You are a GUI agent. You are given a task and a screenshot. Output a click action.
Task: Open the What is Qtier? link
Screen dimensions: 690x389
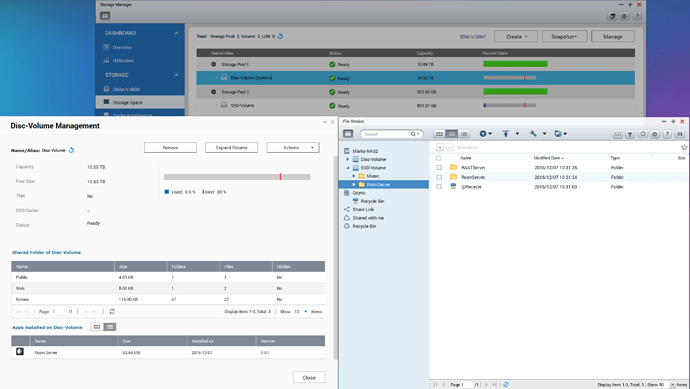(x=473, y=37)
